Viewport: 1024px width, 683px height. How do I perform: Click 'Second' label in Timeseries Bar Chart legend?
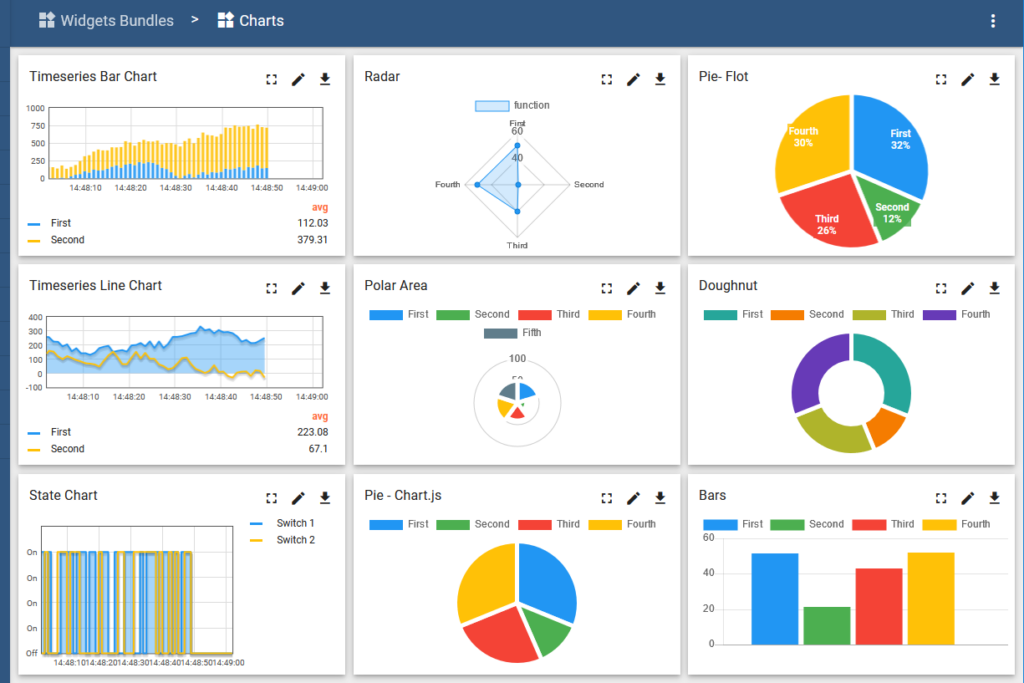coord(67,240)
